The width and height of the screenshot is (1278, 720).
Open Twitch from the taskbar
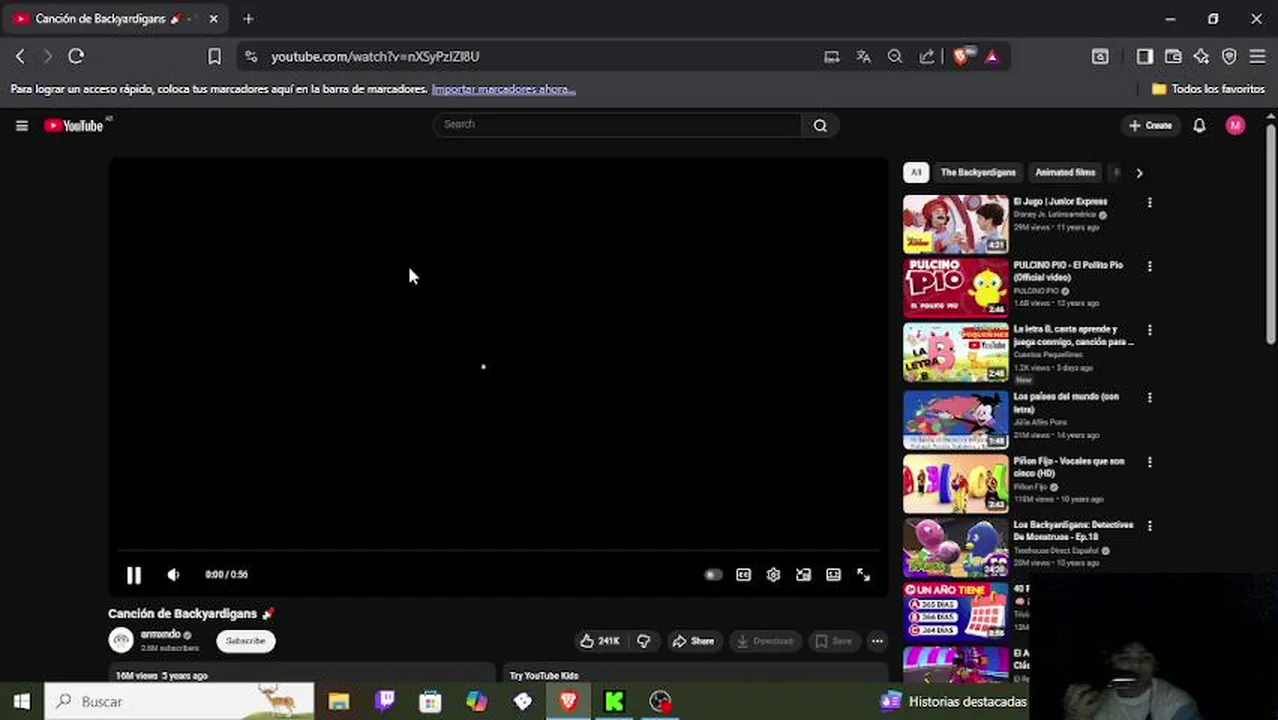point(385,702)
